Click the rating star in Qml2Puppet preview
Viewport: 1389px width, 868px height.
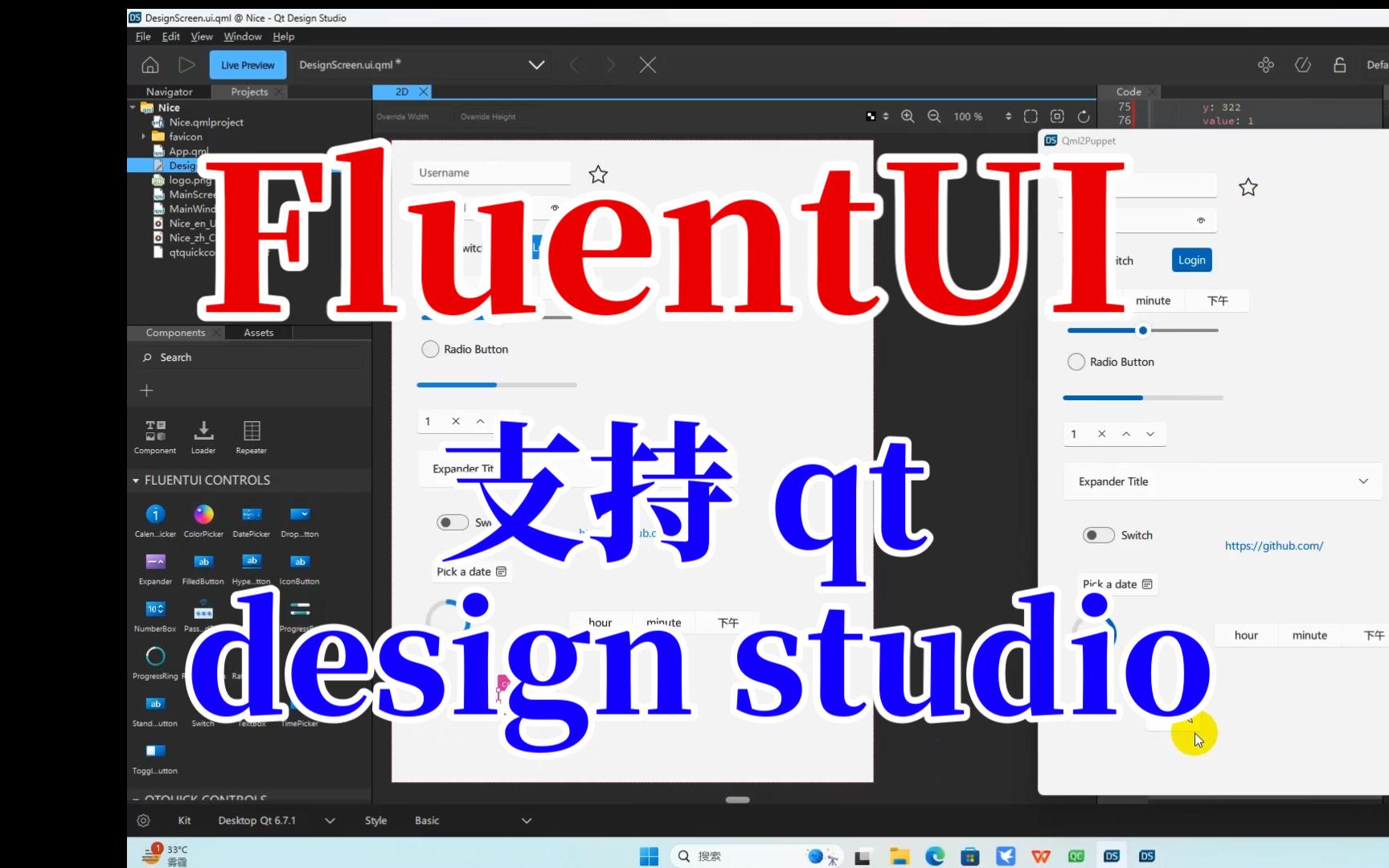pos(1248,187)
